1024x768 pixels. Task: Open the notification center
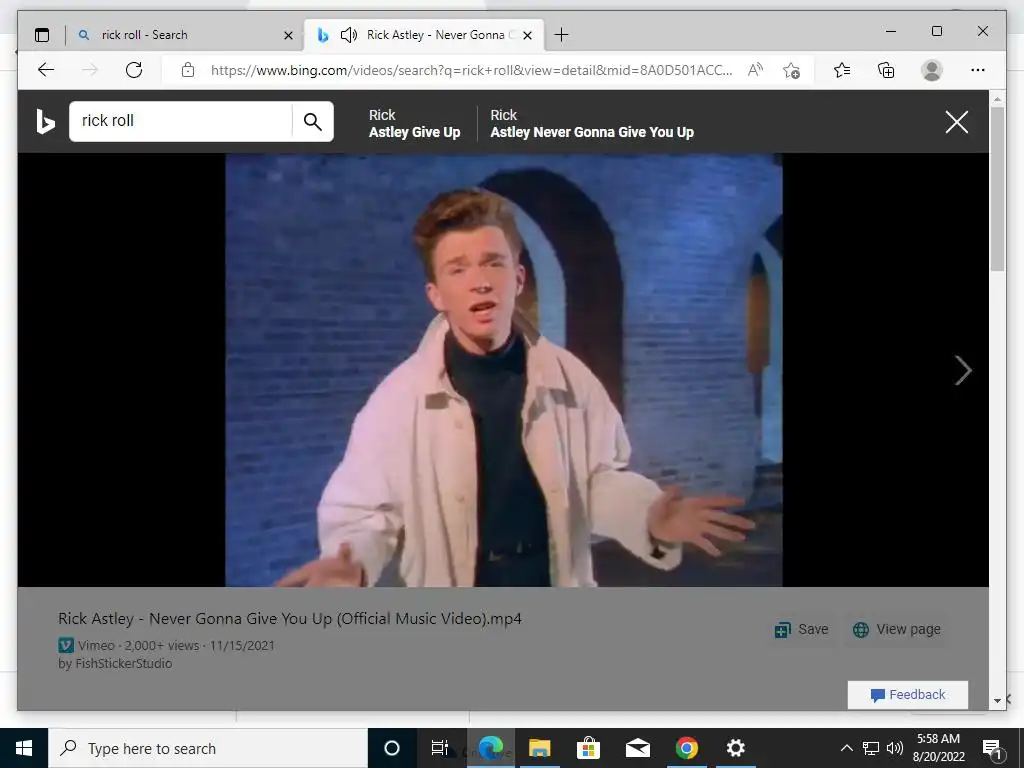[x=992, y=748]
